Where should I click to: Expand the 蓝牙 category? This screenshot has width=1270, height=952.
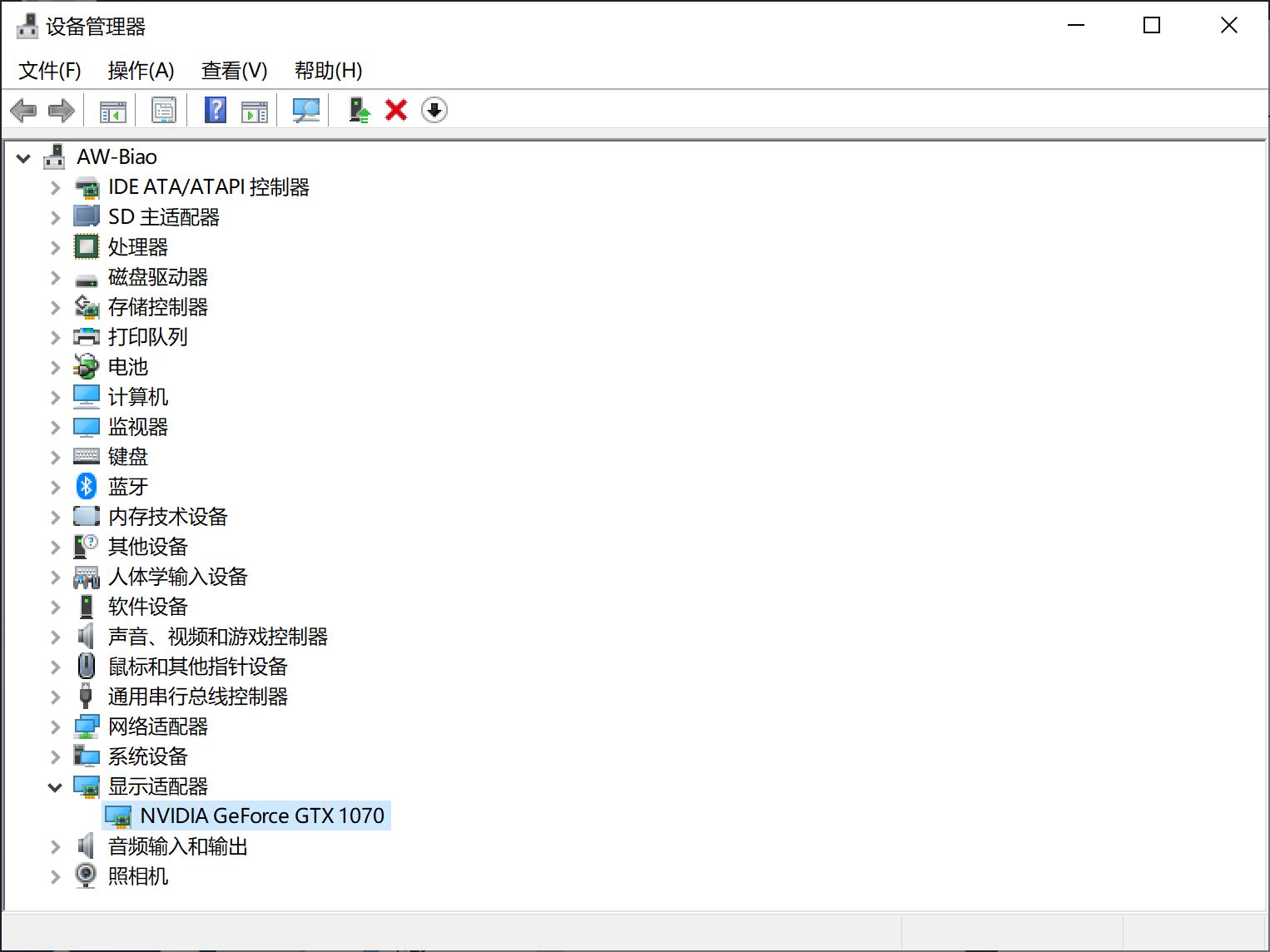click(x=56, y=487)
